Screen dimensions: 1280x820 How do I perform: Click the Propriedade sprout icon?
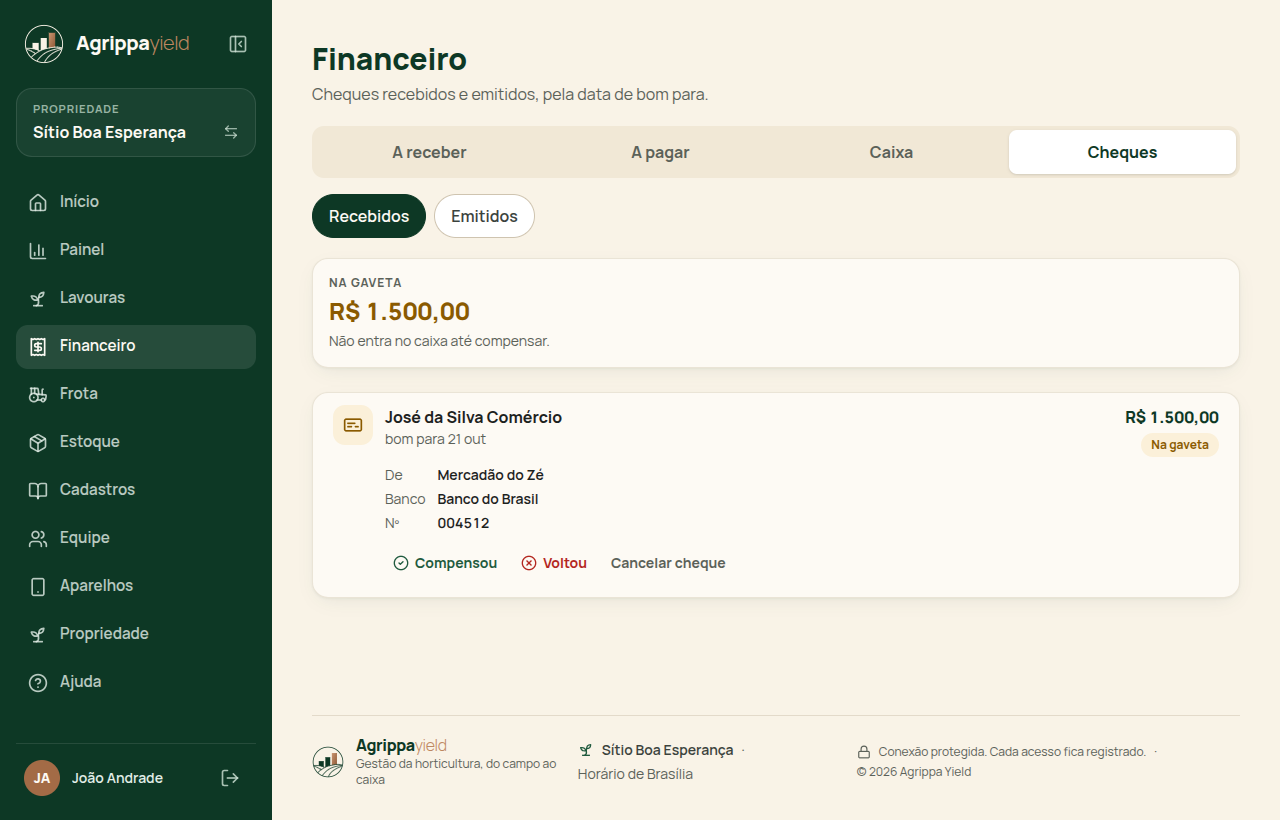coord(38,634)
